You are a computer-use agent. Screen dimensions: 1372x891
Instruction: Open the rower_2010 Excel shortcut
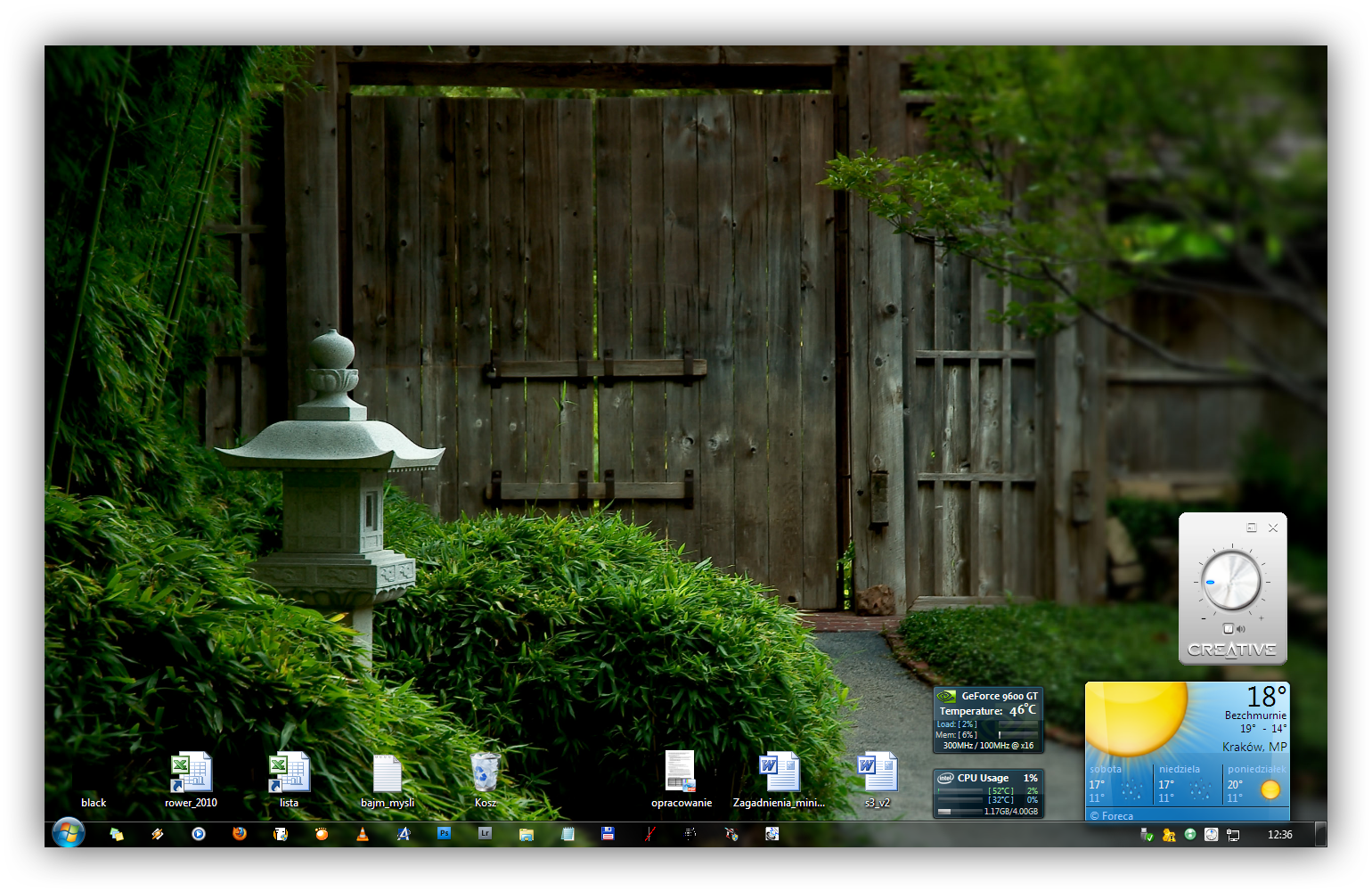click(x=191, y=773)
